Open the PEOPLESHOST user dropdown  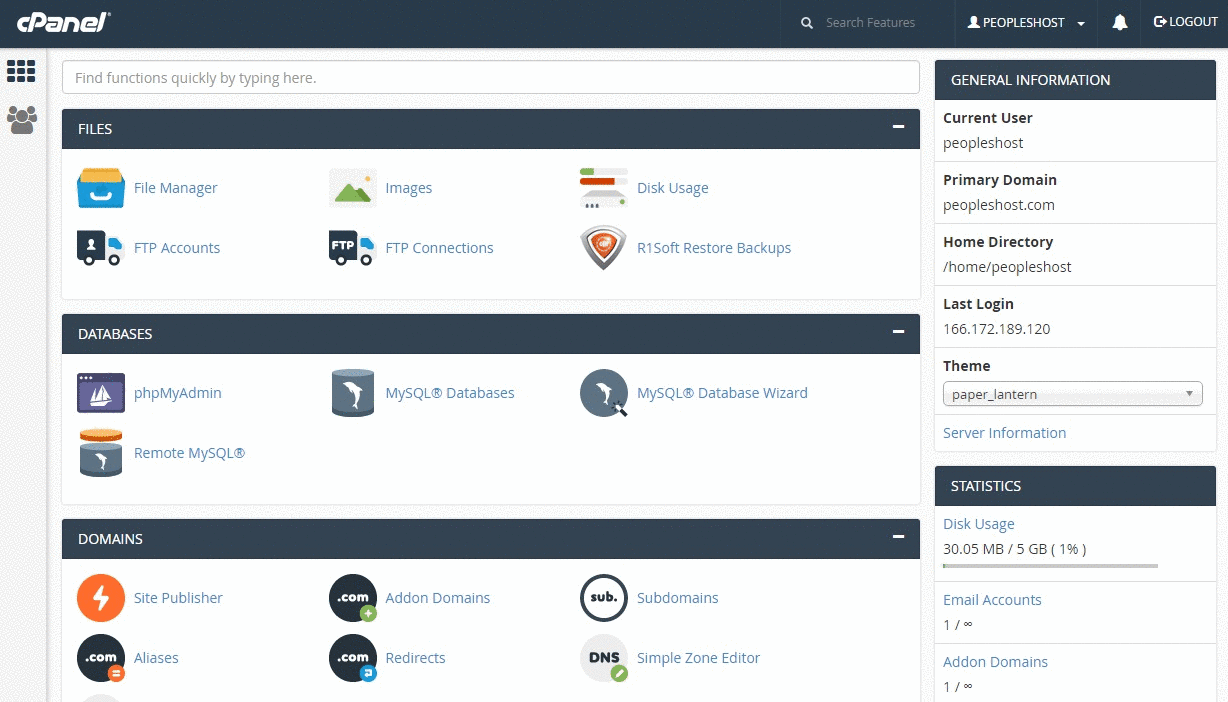coord(1026,23)
